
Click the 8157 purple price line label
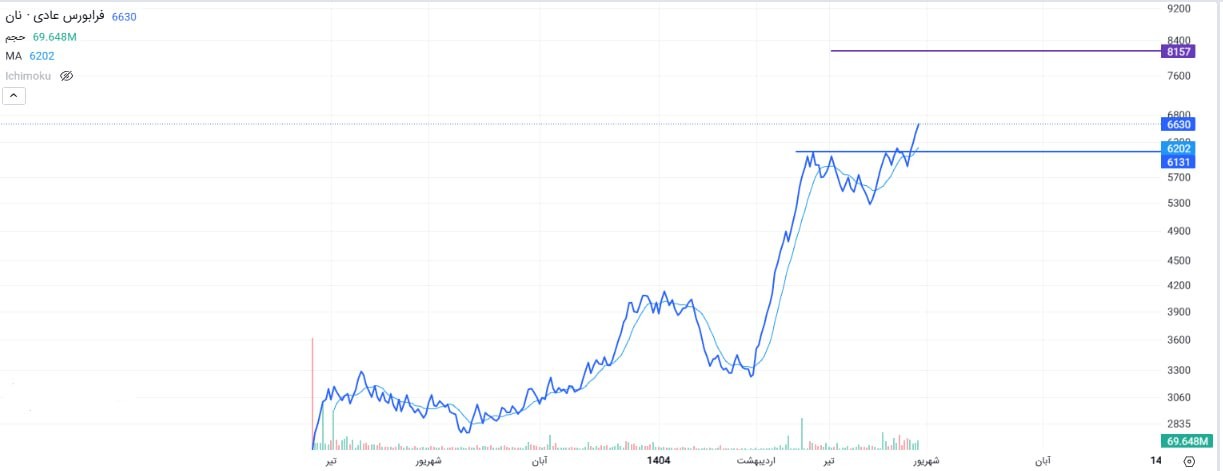coord(1179,51)
